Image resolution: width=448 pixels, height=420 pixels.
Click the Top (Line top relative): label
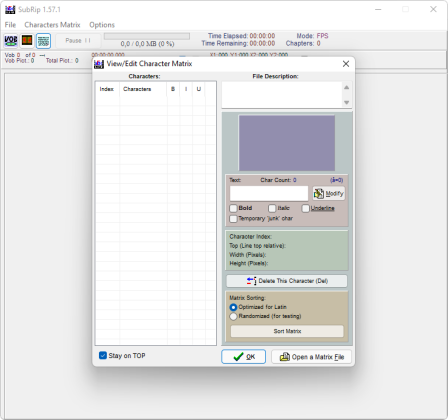[257, 246]
